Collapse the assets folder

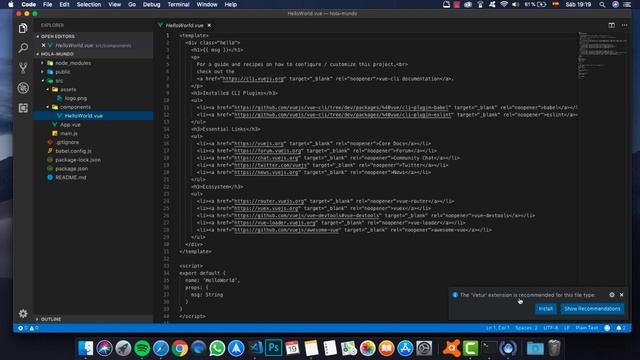[68, 89]
